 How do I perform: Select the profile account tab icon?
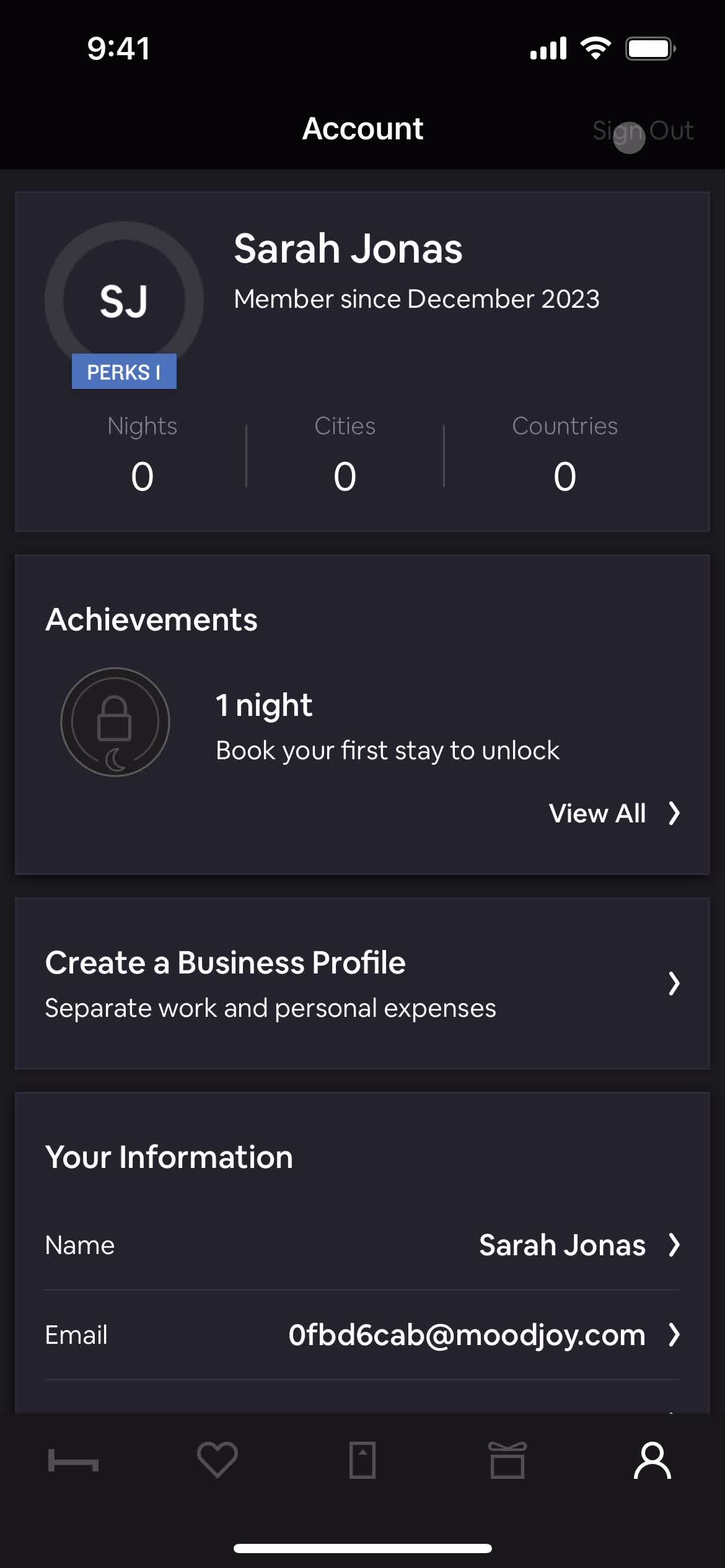pyautogui.click(x=652, y=1460)
